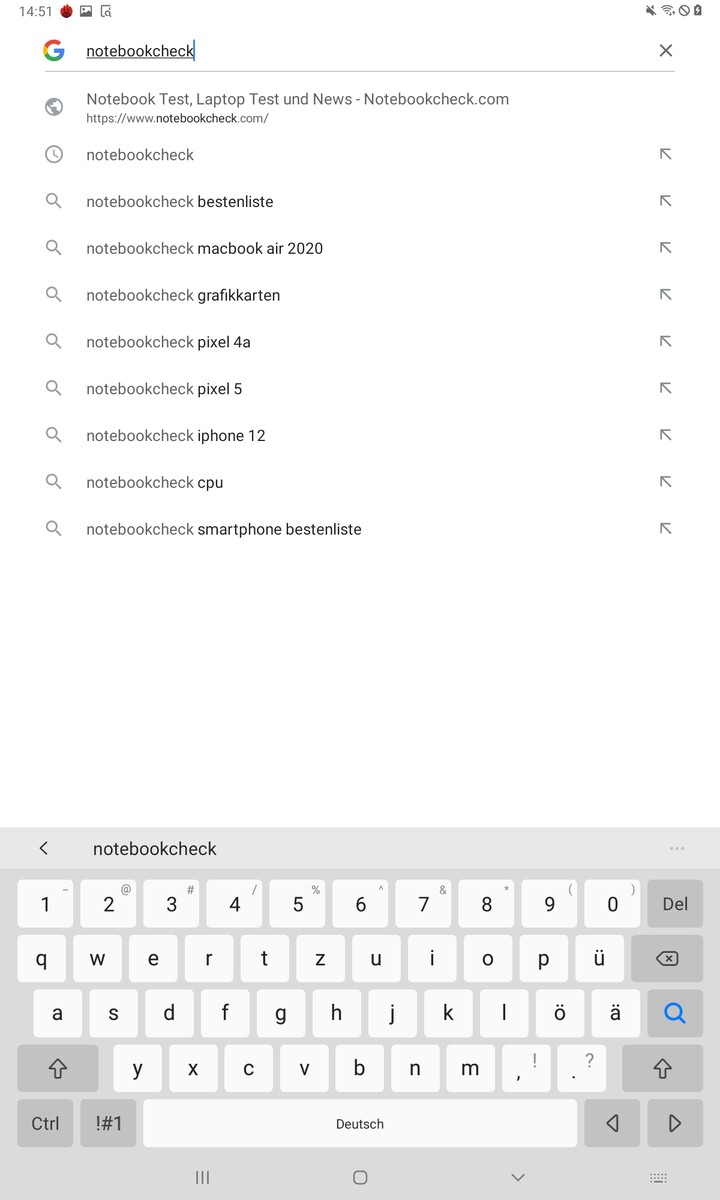The width and height of the screenshot is (720, 1200).
Task: Select suggestion 'notebookcheck macbook air 2020'
Action: [x=204, y=248]
